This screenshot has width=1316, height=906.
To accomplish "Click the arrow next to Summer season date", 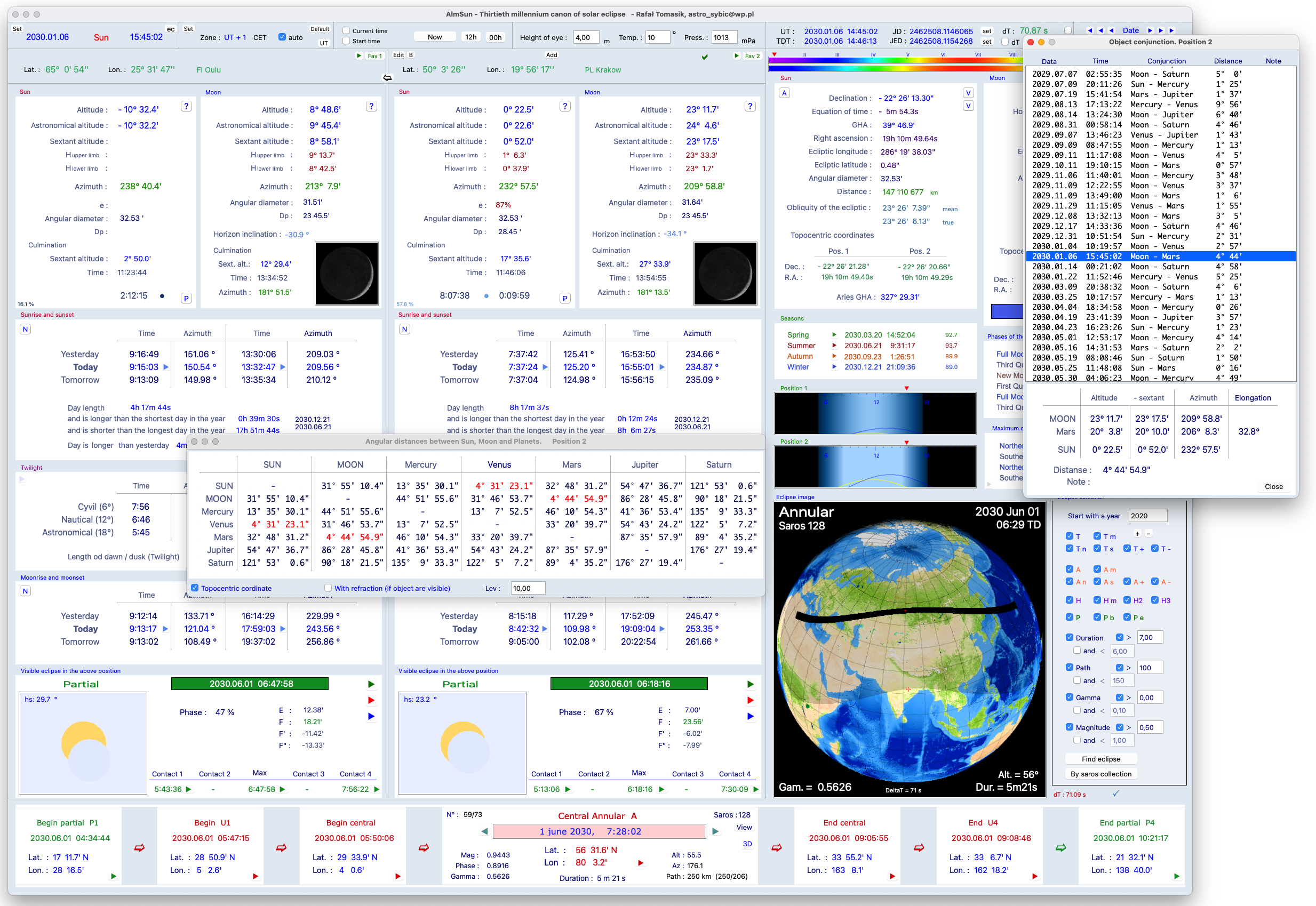I will pos(834,346).
